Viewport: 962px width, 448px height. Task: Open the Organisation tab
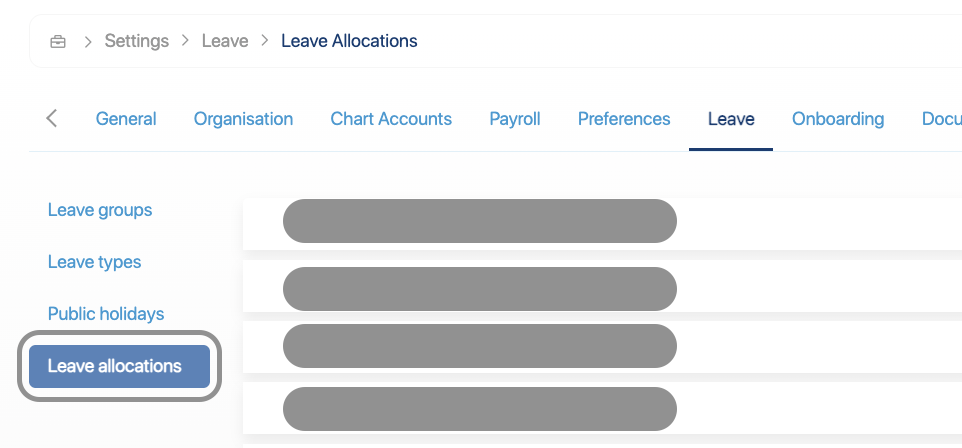[243, 119]
